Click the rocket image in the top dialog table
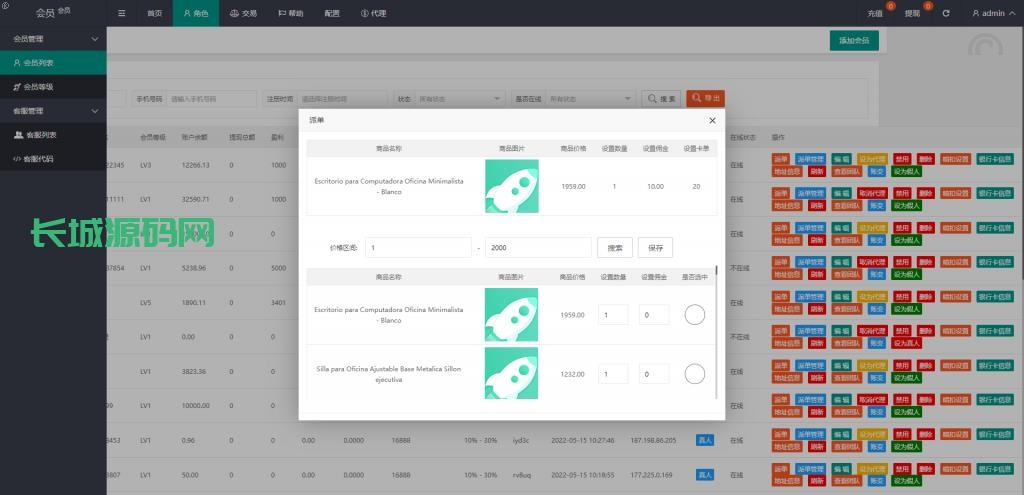The width and height of the screenshot is (1024, 495). (x=511, y=186)
